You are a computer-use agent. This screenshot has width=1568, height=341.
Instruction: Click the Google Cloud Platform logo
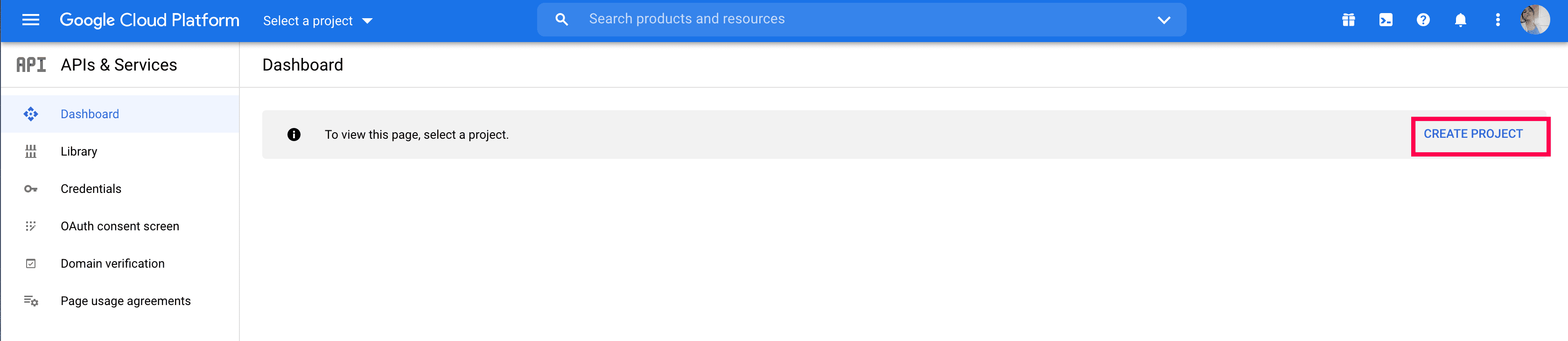149,20
